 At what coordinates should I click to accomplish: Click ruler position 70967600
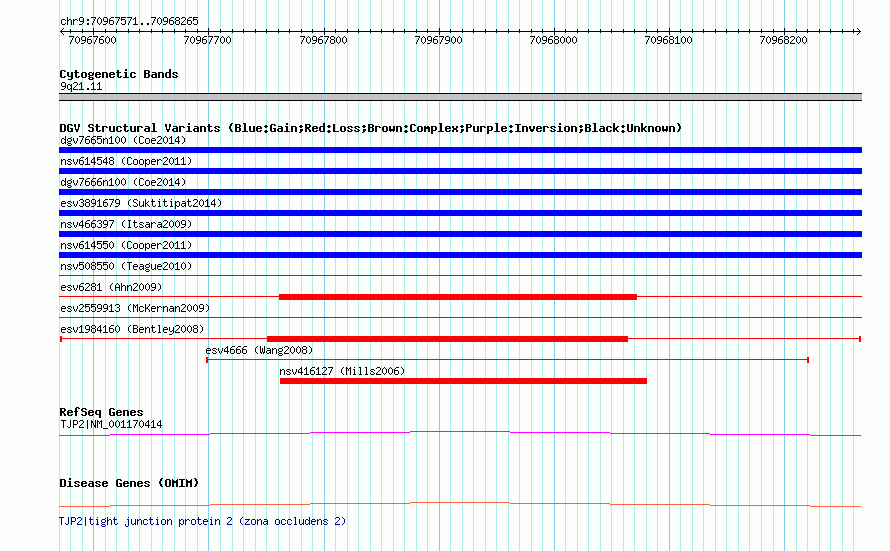93,40
